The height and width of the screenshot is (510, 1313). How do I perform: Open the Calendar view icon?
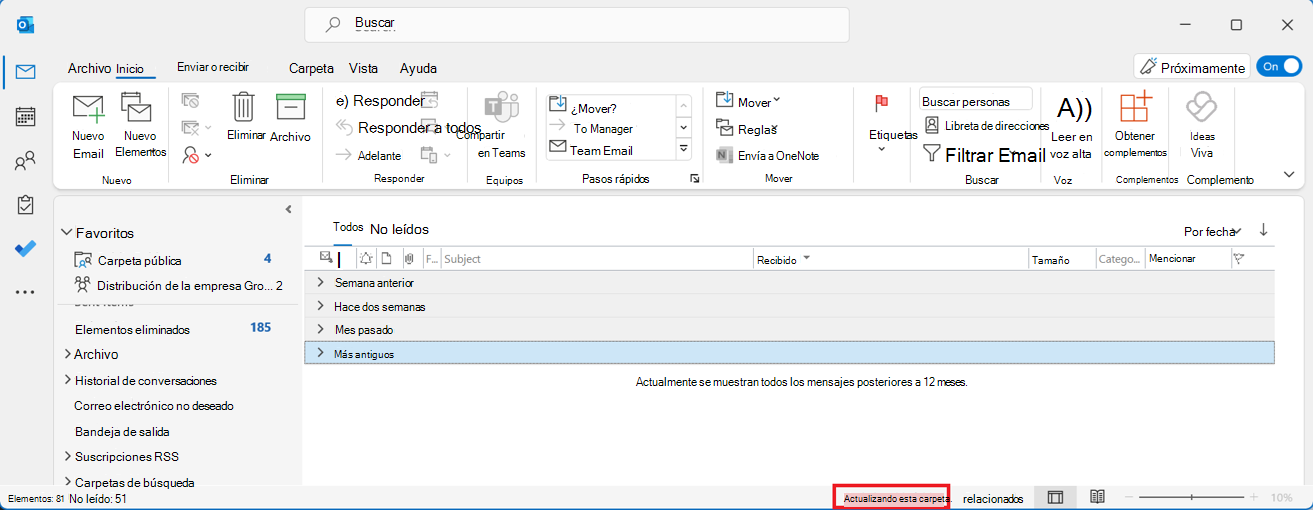(26, 116)
